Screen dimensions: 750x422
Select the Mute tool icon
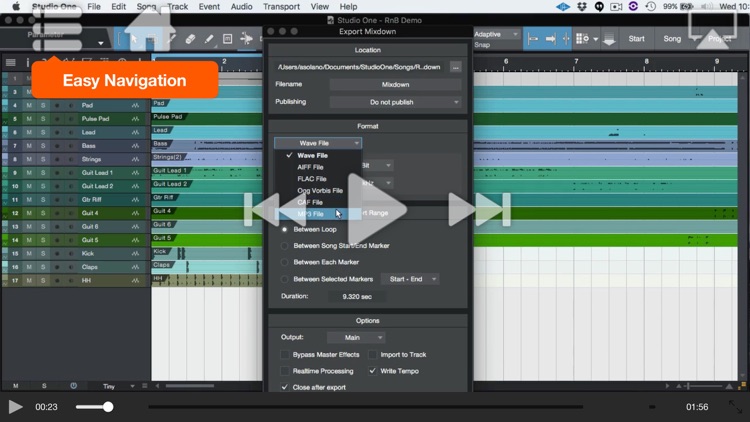click(227, 39)
